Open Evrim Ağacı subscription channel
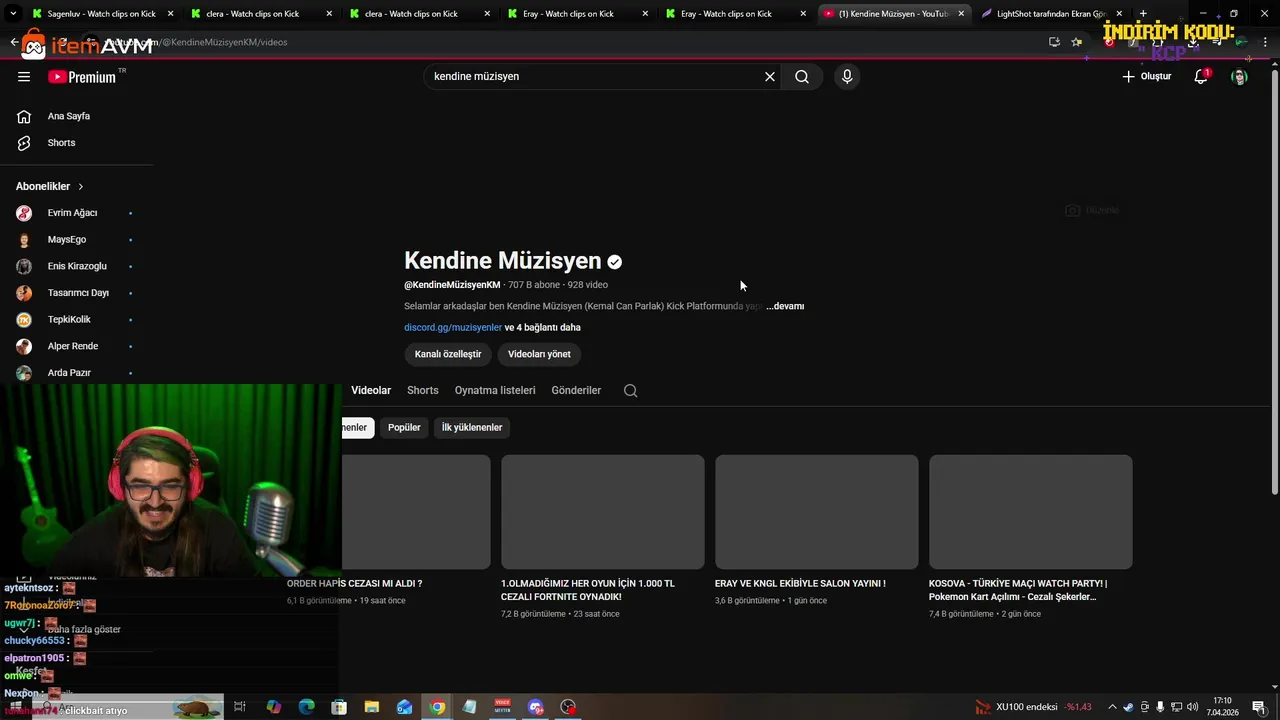 point(72,213)
